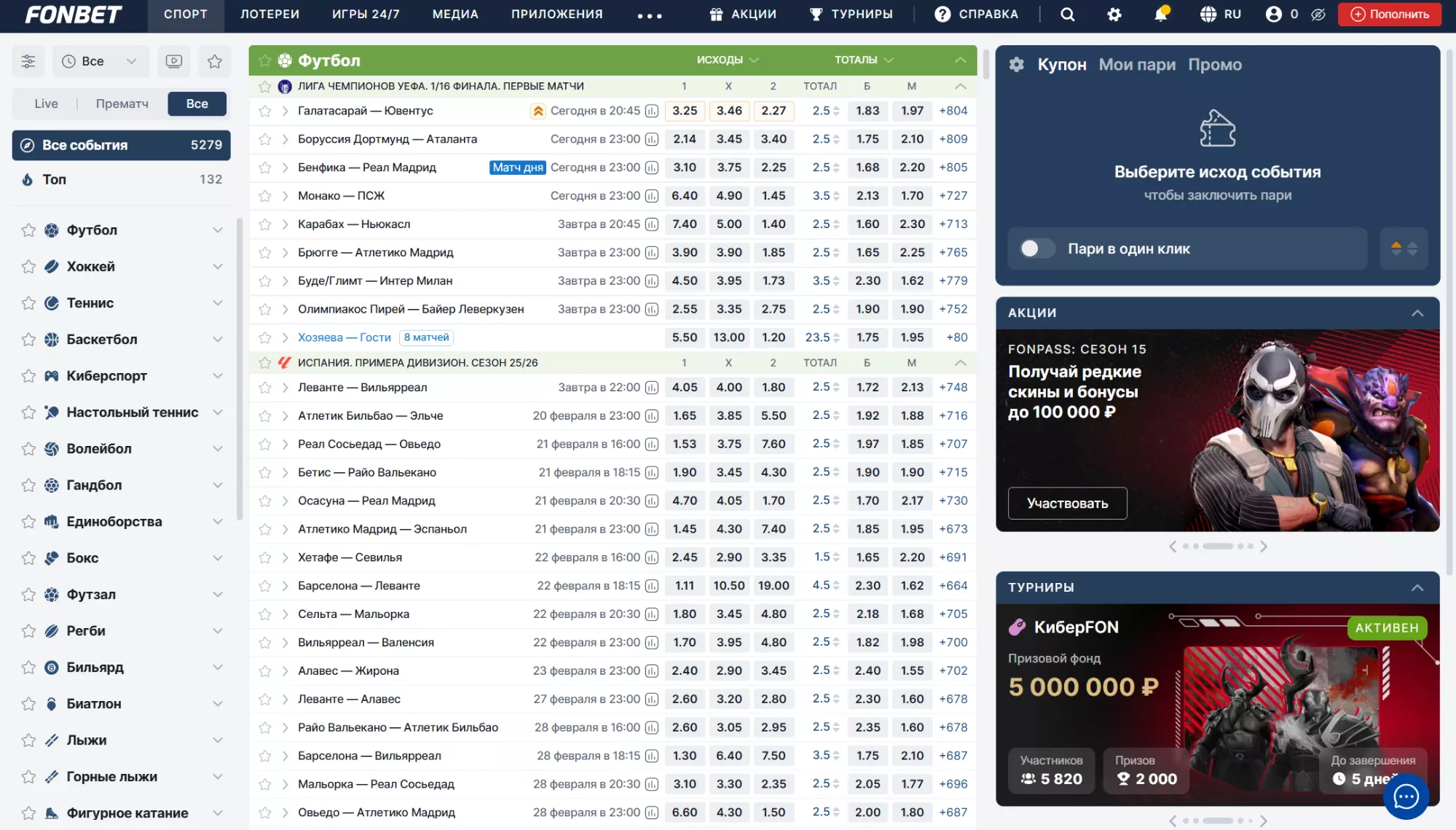
Task: Toggle 'Пари в один клик' switch
Action: point(1037,248)
